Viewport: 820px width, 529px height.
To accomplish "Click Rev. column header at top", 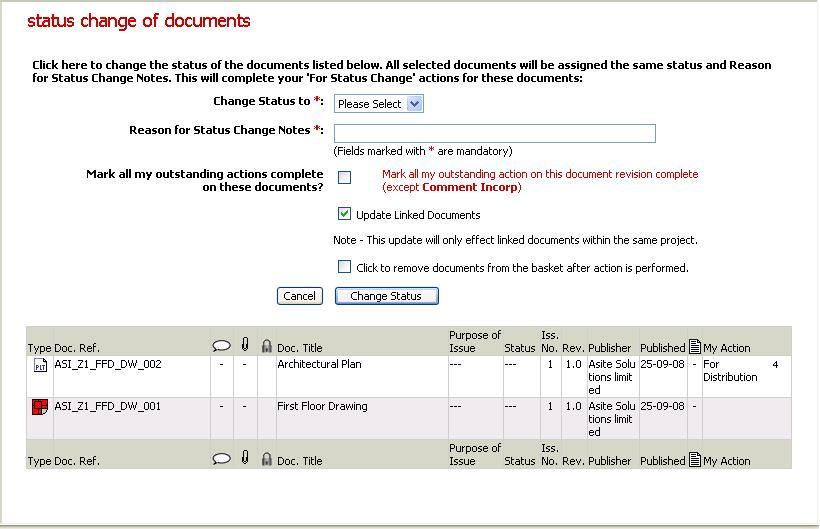I will point(573,348).
